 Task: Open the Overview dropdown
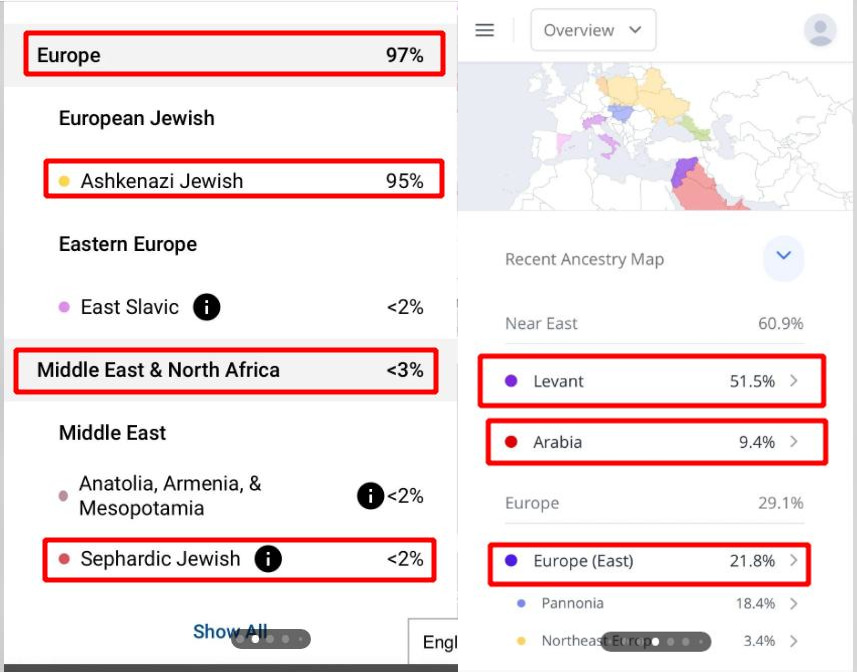[x=593, y=30]
